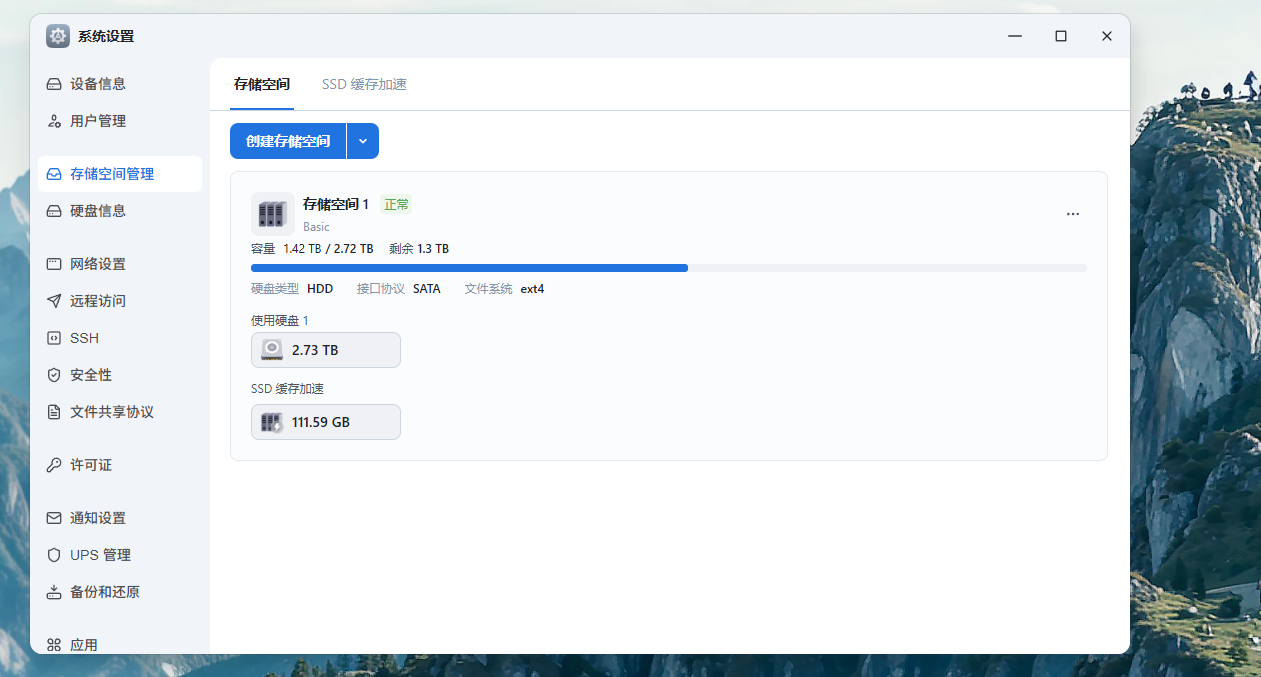Click the ext4 file system value
1261x677 pixels.
(532, 288)
